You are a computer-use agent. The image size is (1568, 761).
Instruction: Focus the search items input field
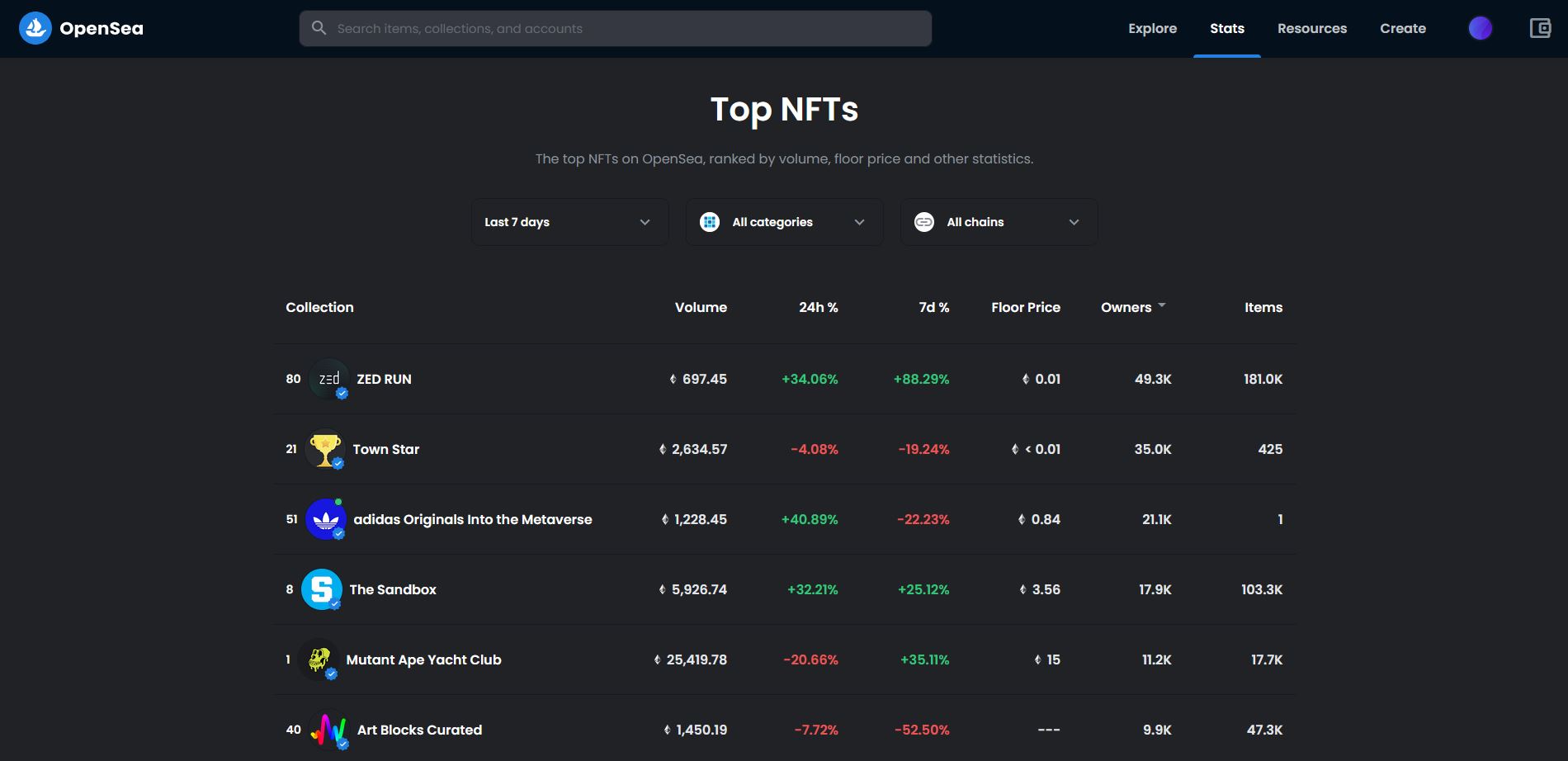tap(616, 28)
